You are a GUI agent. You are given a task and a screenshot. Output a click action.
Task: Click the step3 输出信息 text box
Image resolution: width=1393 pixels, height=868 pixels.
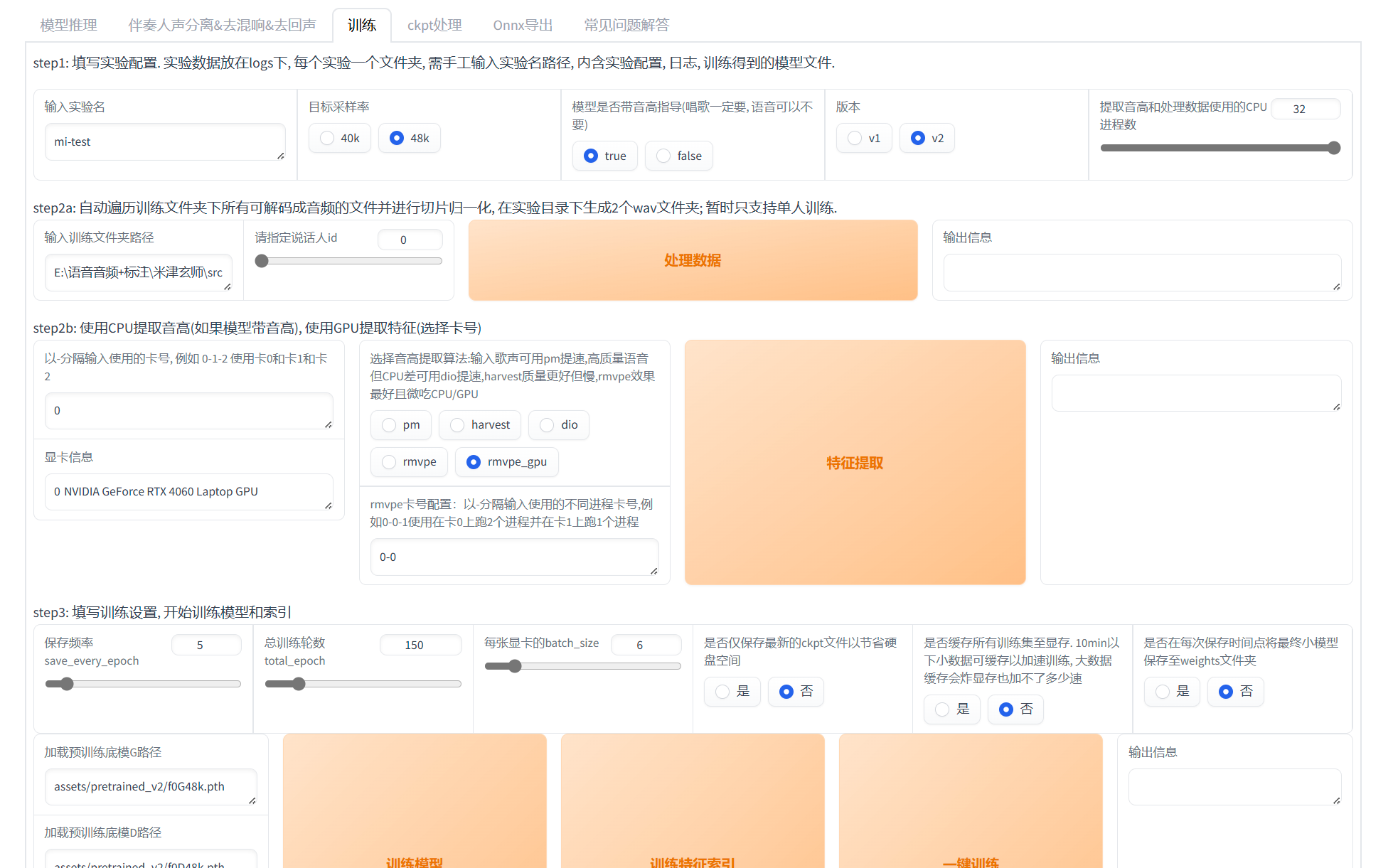click(1234, 786)
